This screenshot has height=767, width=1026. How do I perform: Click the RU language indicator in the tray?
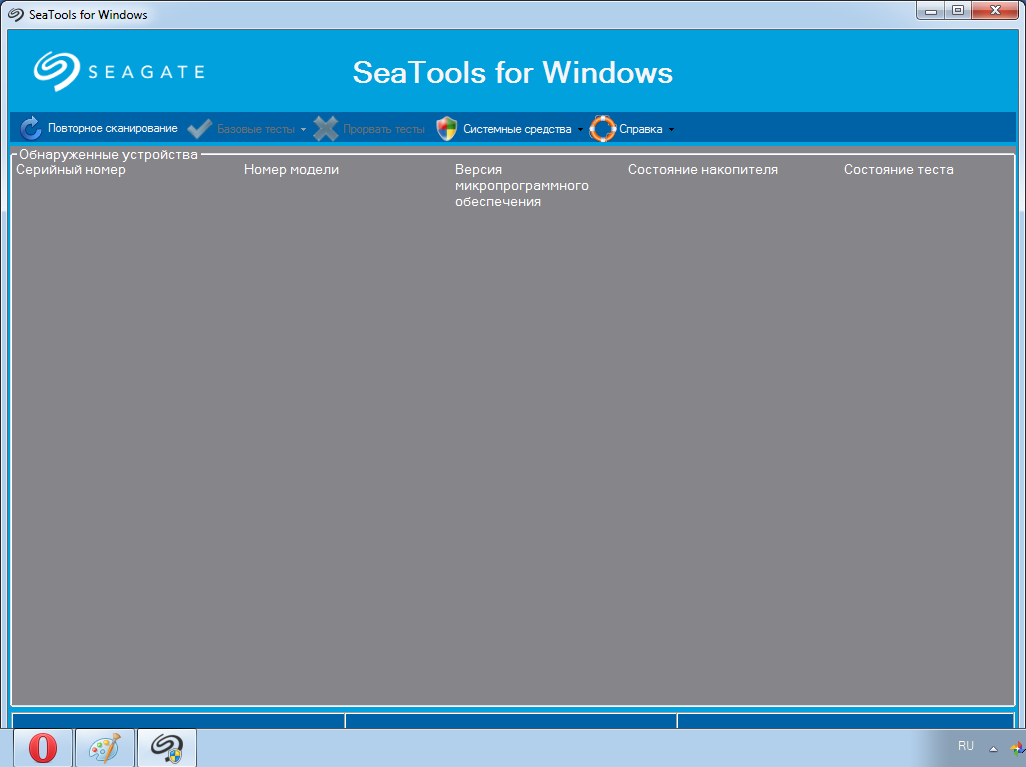coord(965,746)
